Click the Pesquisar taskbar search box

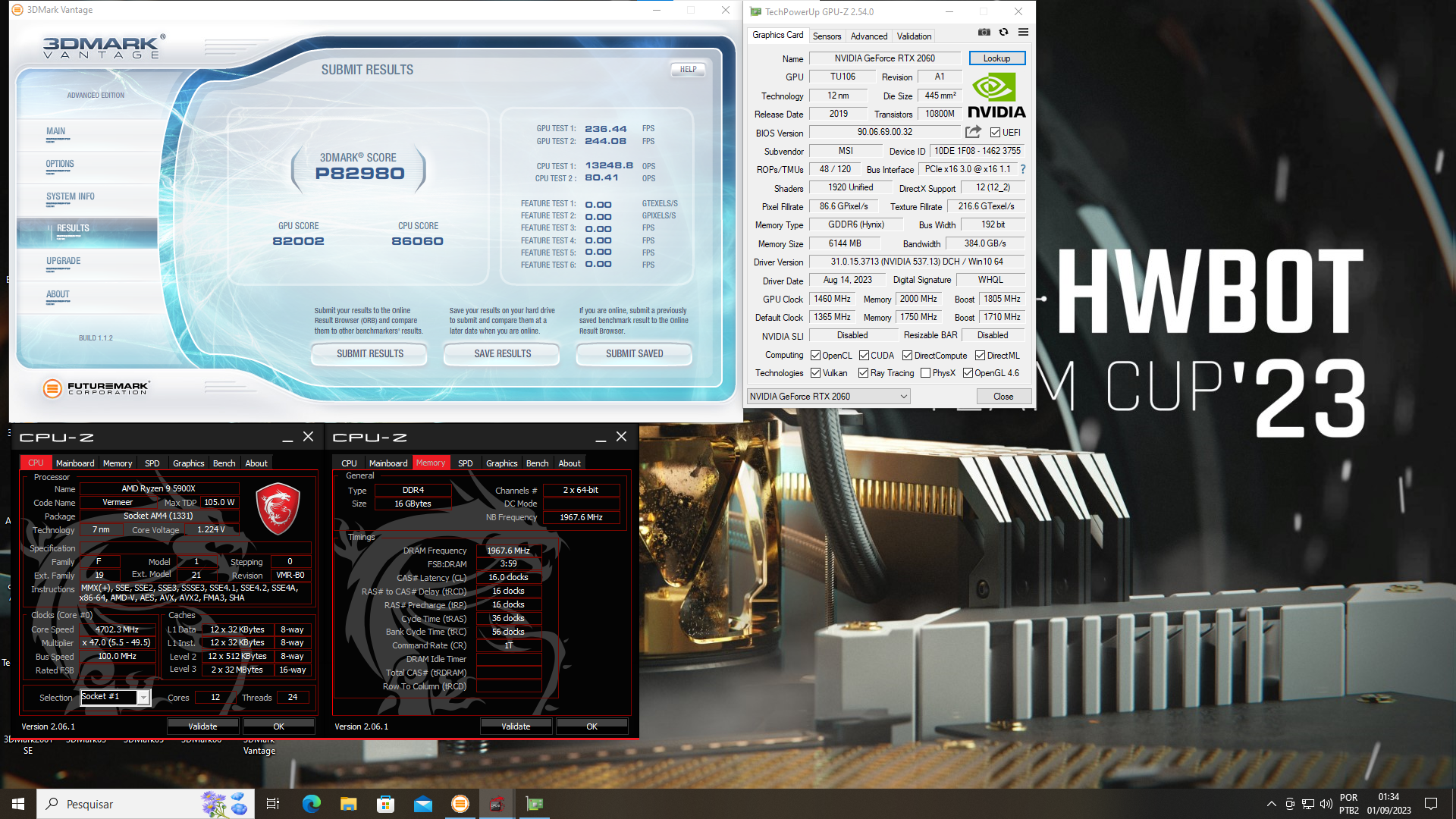(x=146, y=804)
